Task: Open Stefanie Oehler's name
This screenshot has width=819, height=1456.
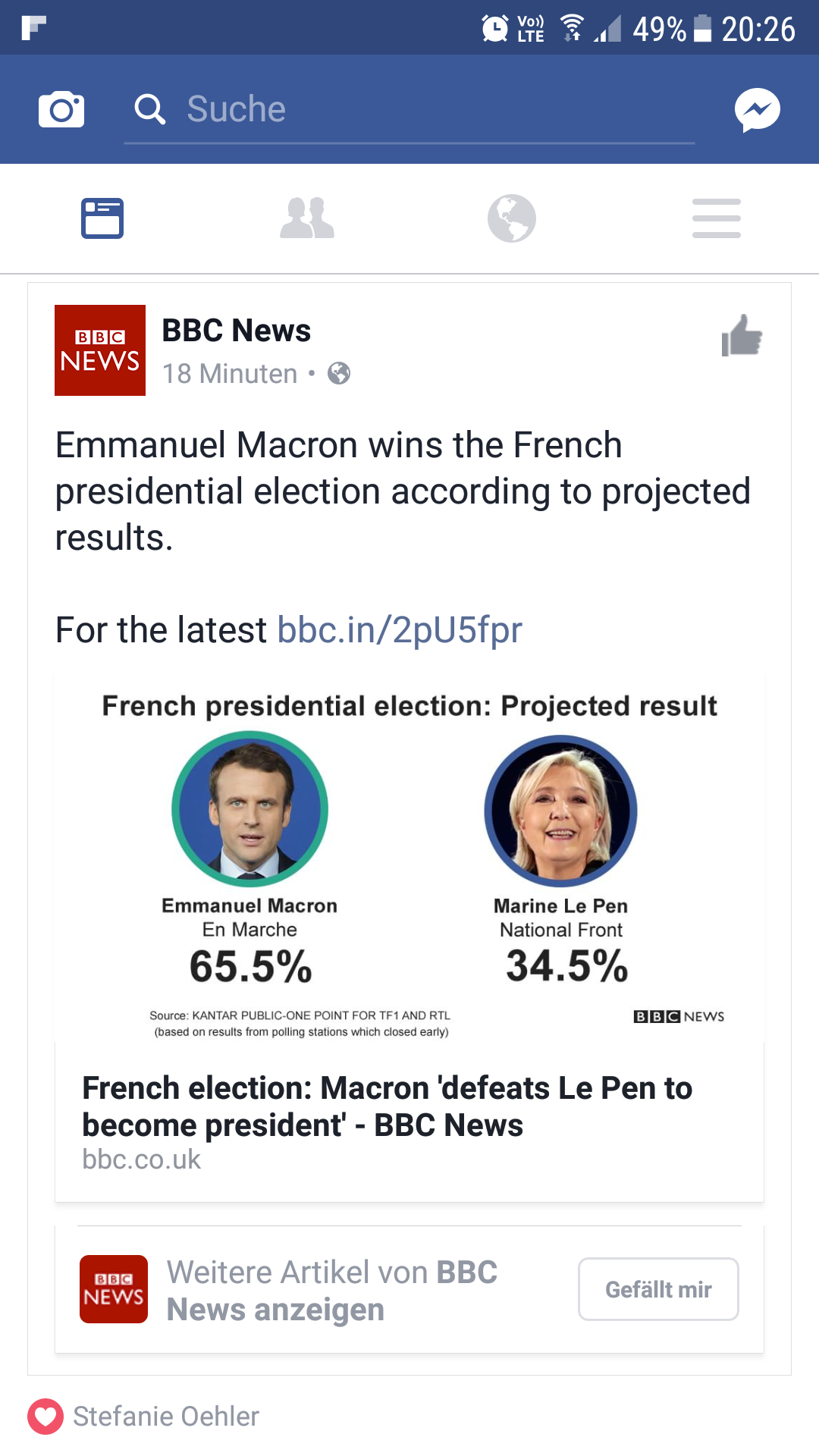Action: click(166, 1416)
